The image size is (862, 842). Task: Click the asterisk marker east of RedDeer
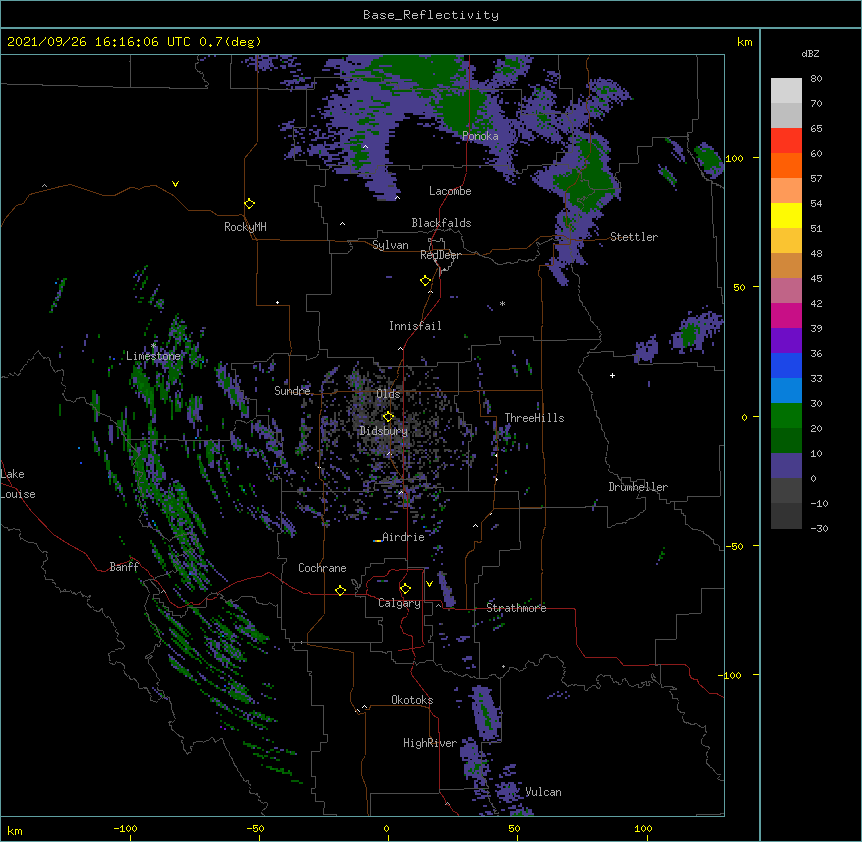click(x=502, y=303)
